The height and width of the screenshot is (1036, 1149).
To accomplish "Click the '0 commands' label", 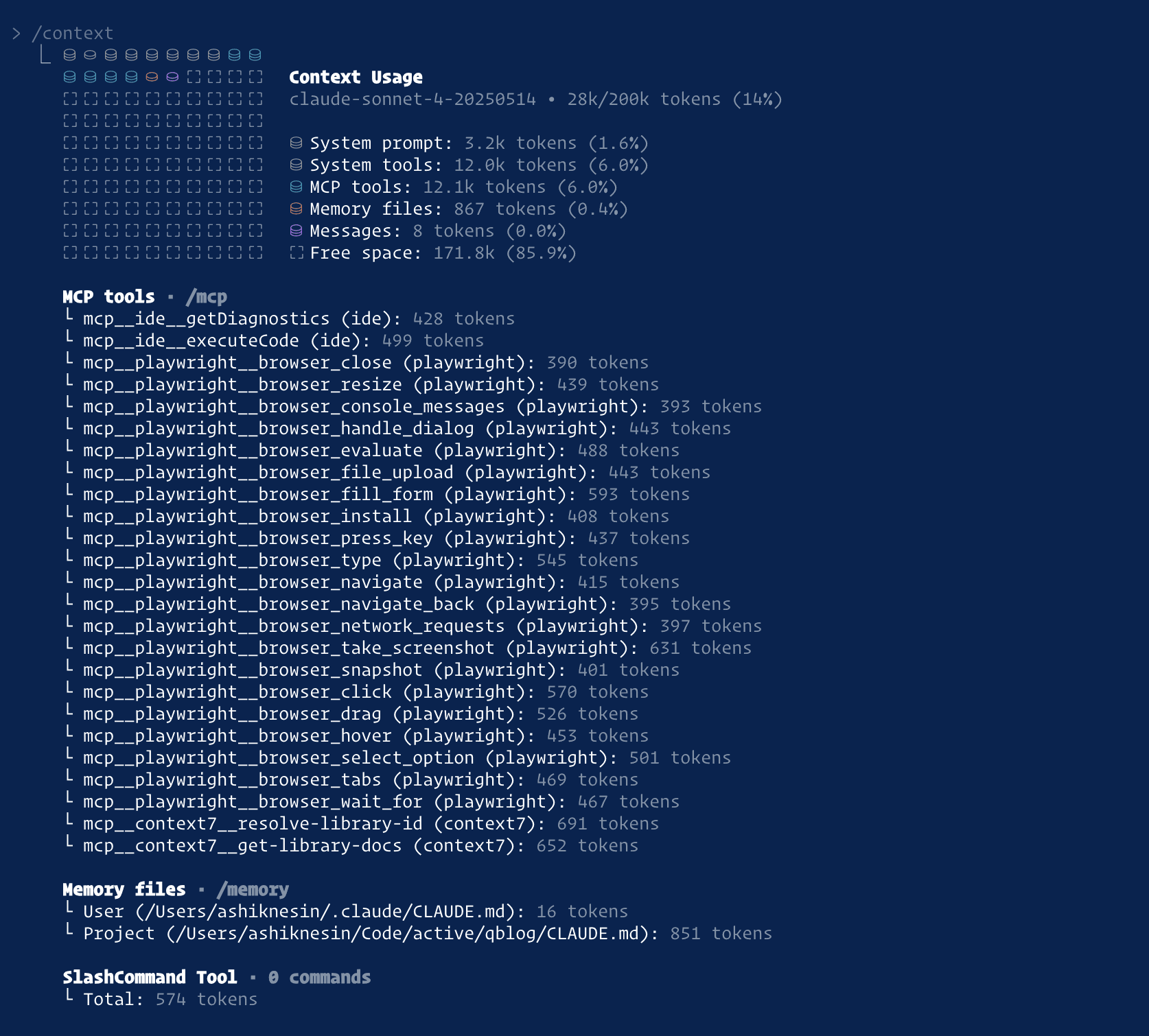I will [x=319, y=978].
